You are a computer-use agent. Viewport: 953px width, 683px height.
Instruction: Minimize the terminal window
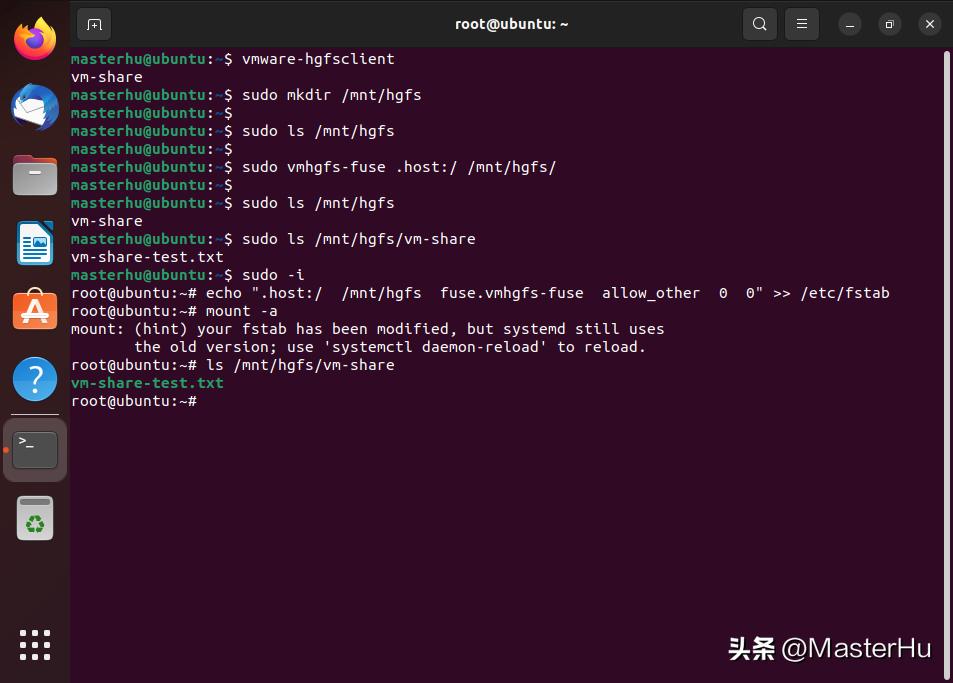click(x=847, y=23)
